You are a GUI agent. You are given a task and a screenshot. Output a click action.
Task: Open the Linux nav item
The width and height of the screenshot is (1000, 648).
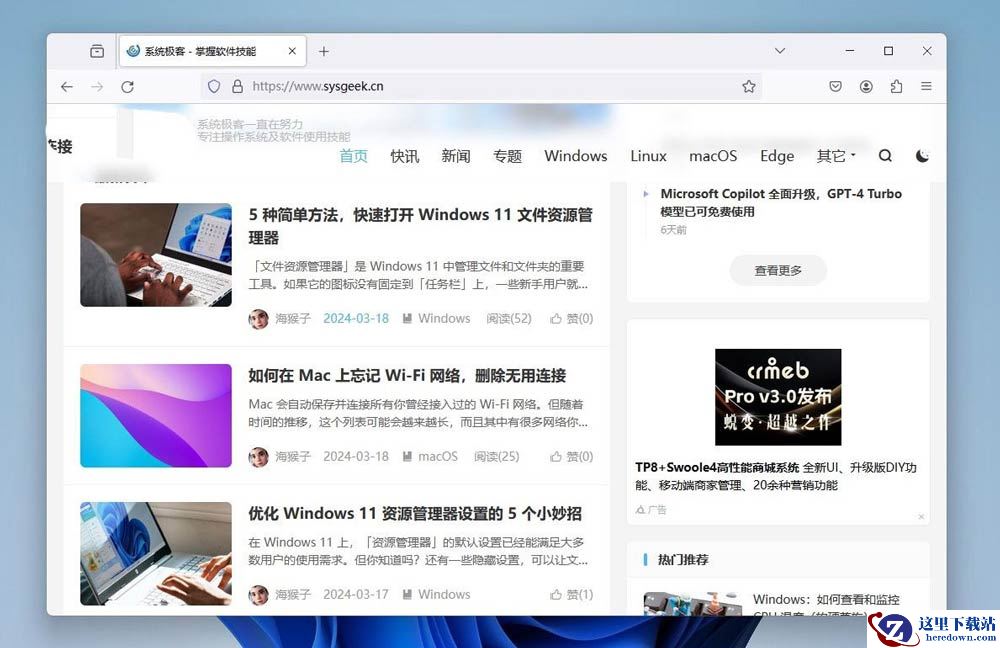(x=649, y=156)
